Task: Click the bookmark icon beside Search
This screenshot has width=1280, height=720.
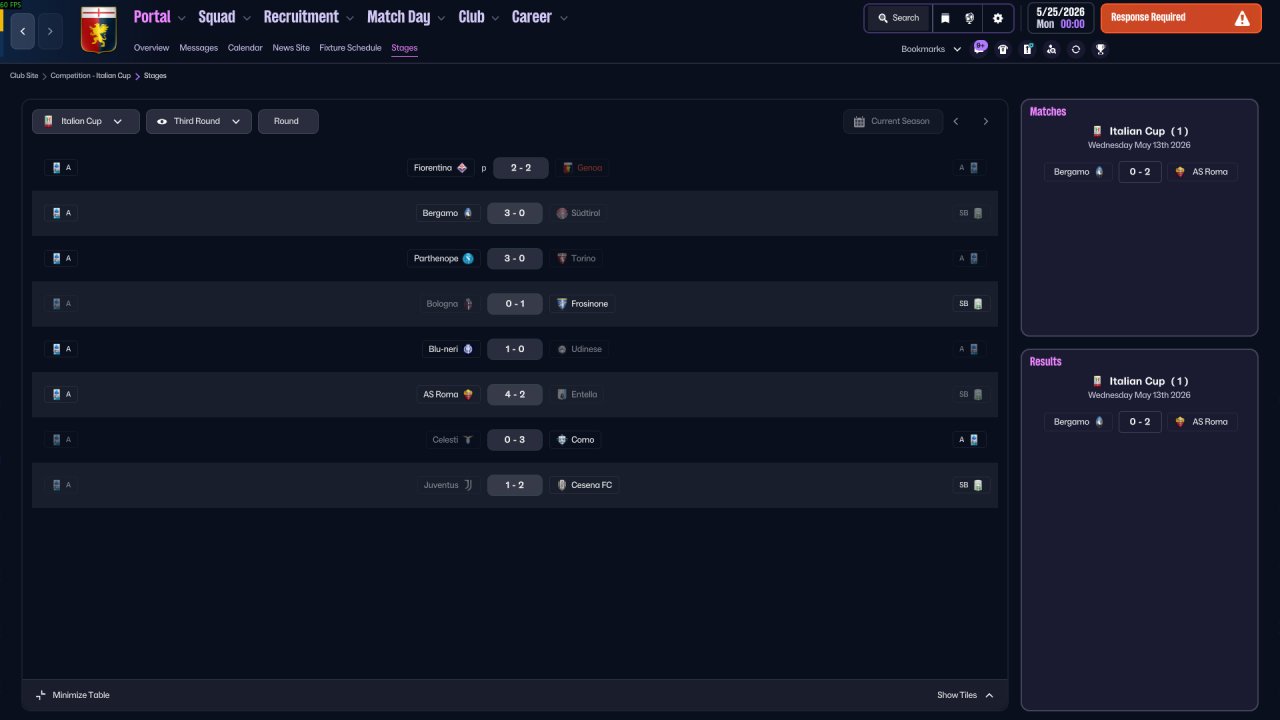Action: pyautogui.click(x=945, y=18)
